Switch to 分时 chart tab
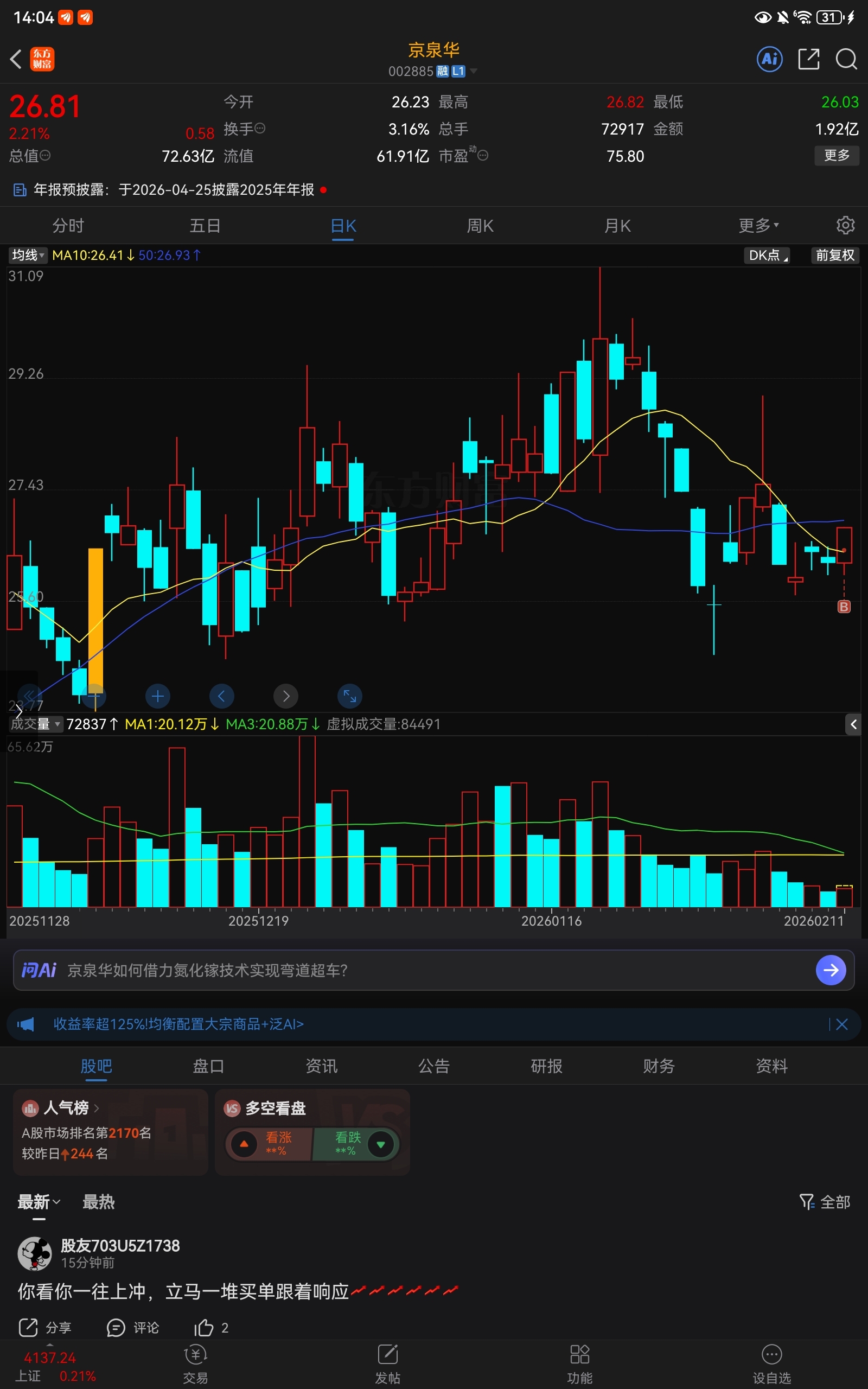The width and height of the screenshot is (868, 1389). tap(68, 226)
